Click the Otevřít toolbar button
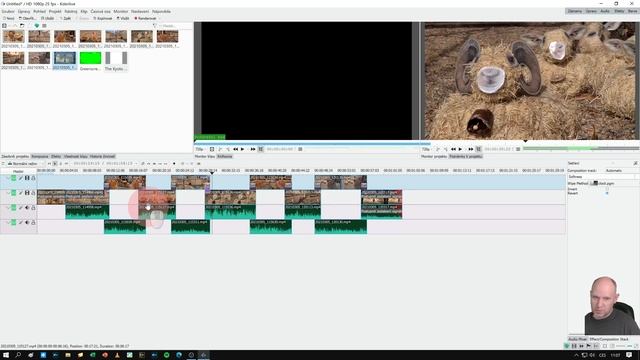The height and width of the screenshot is (360, 640). [27, 18]
